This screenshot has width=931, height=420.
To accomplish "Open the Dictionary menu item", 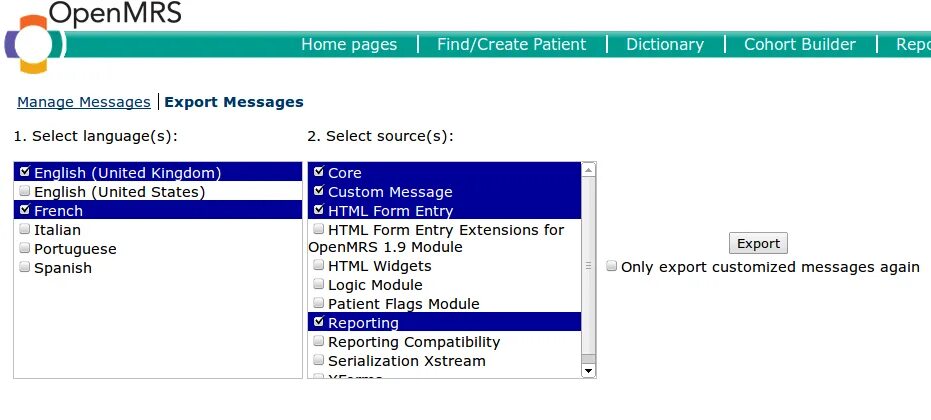I will tap(665, 44).
